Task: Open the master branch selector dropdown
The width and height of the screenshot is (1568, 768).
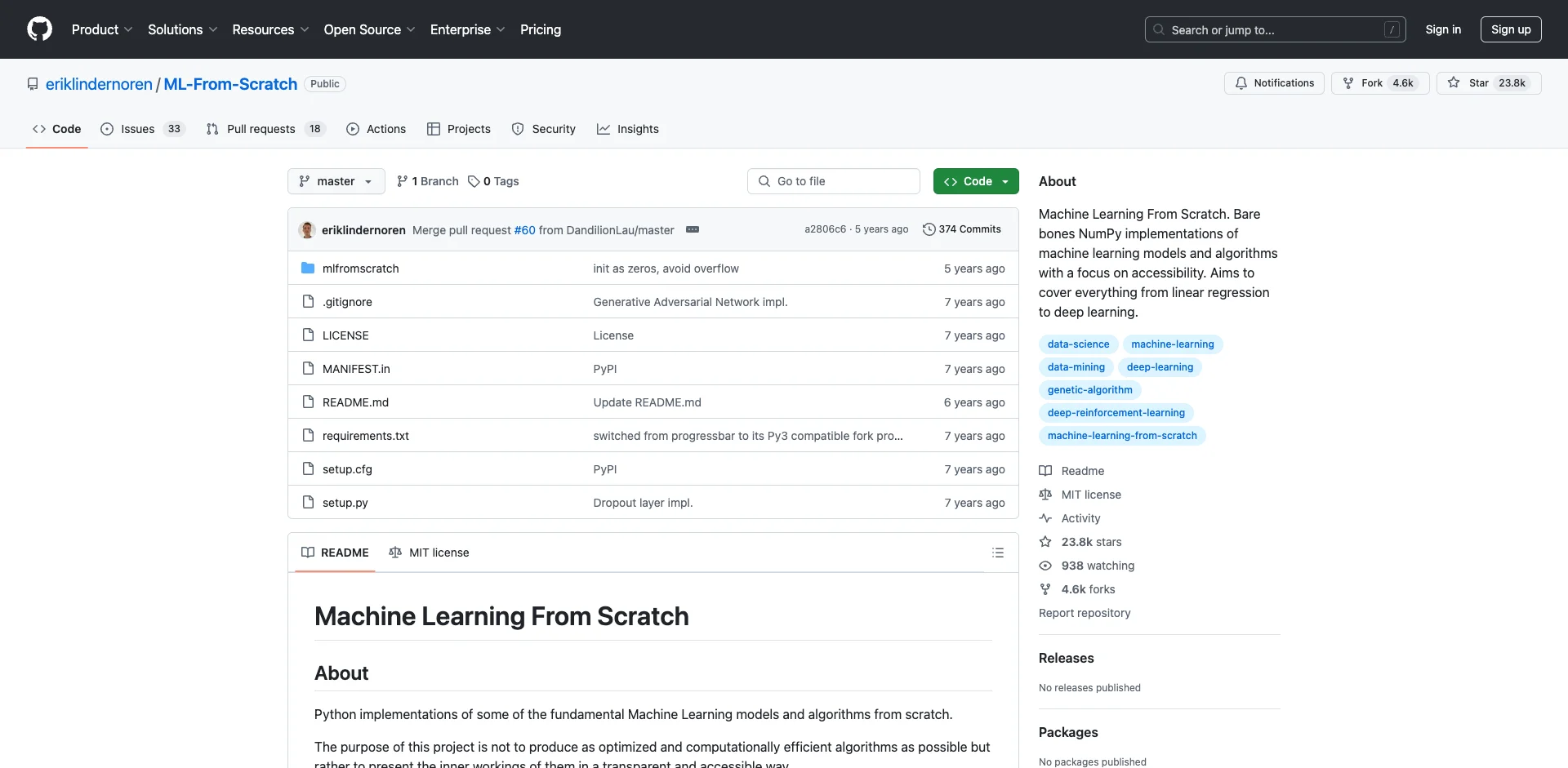Action: 336,181
